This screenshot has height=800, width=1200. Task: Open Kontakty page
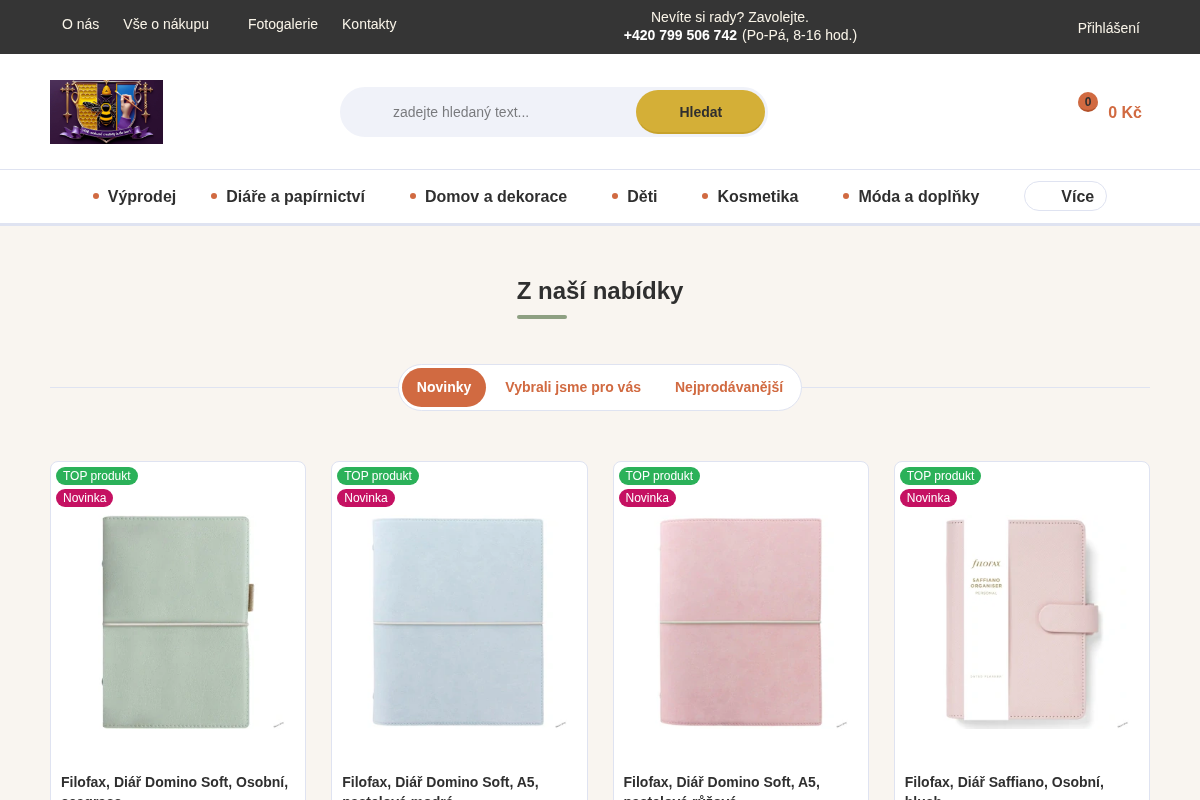coord(369,24)
